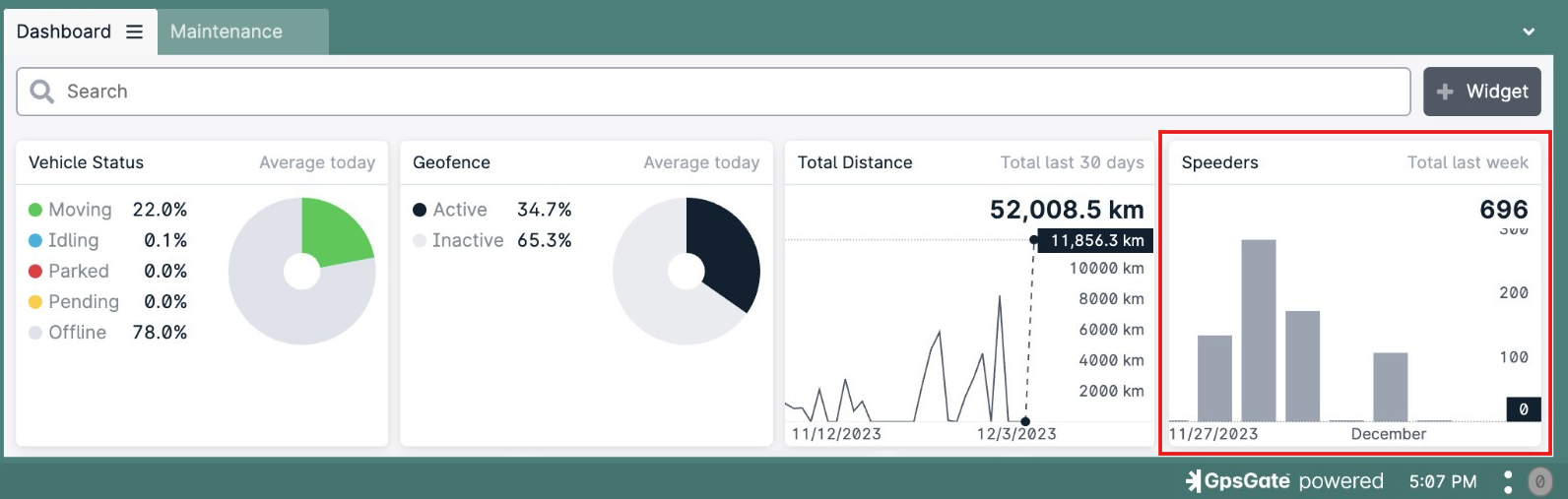Click the 10000 km axis label
This screenshot has height=499, width=1568.
[x=1107, y=268]
